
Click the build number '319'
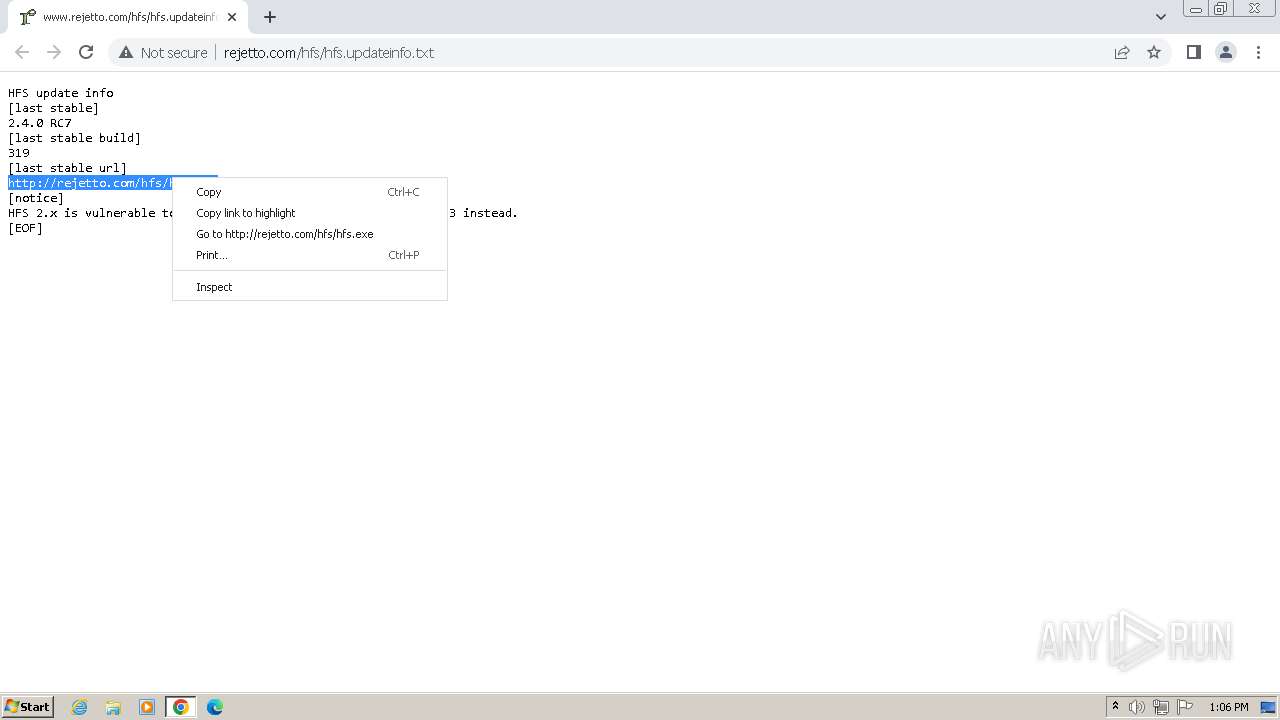click(x=19, y=153)
